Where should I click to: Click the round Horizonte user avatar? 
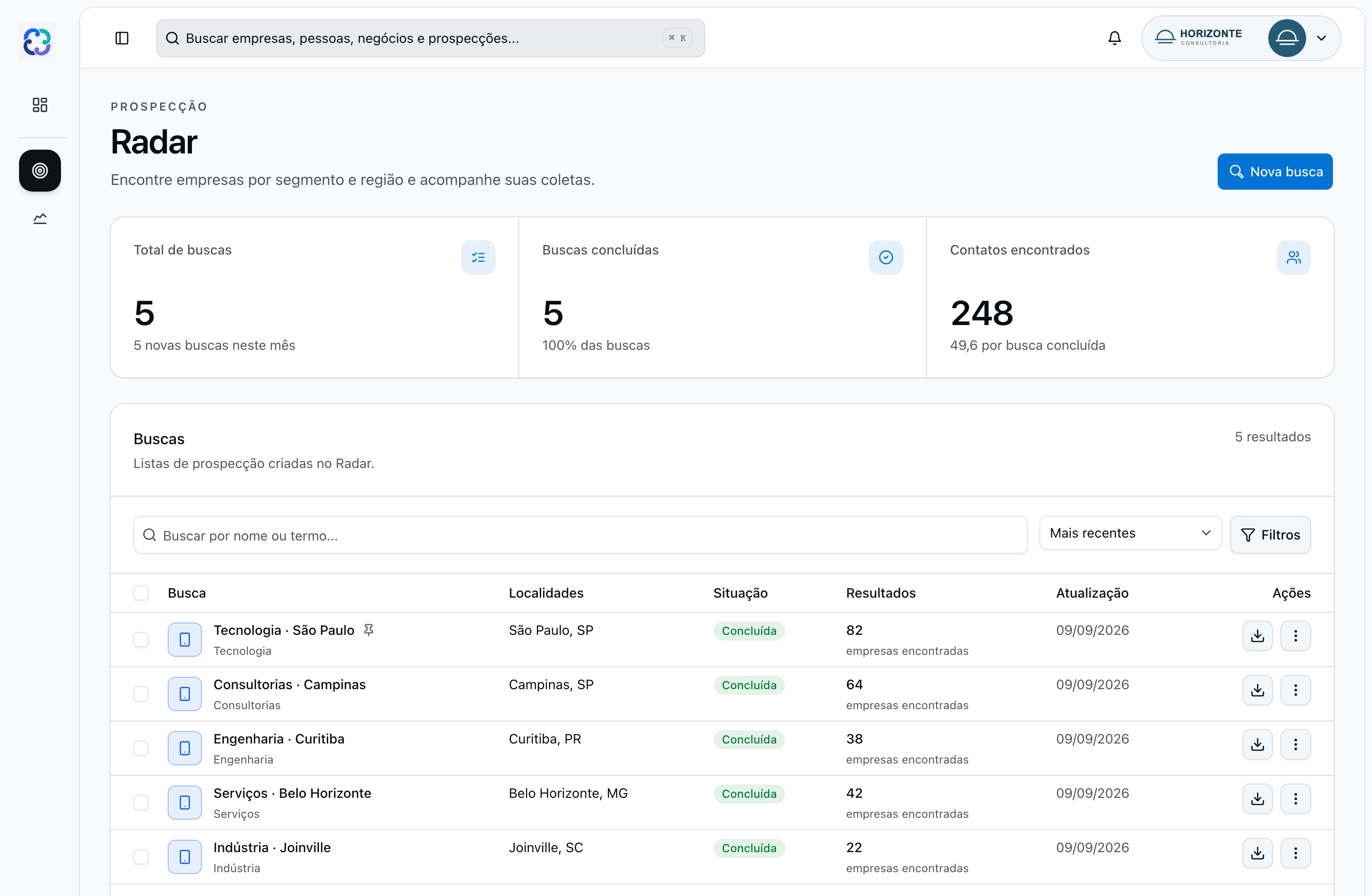point(1287,38)
